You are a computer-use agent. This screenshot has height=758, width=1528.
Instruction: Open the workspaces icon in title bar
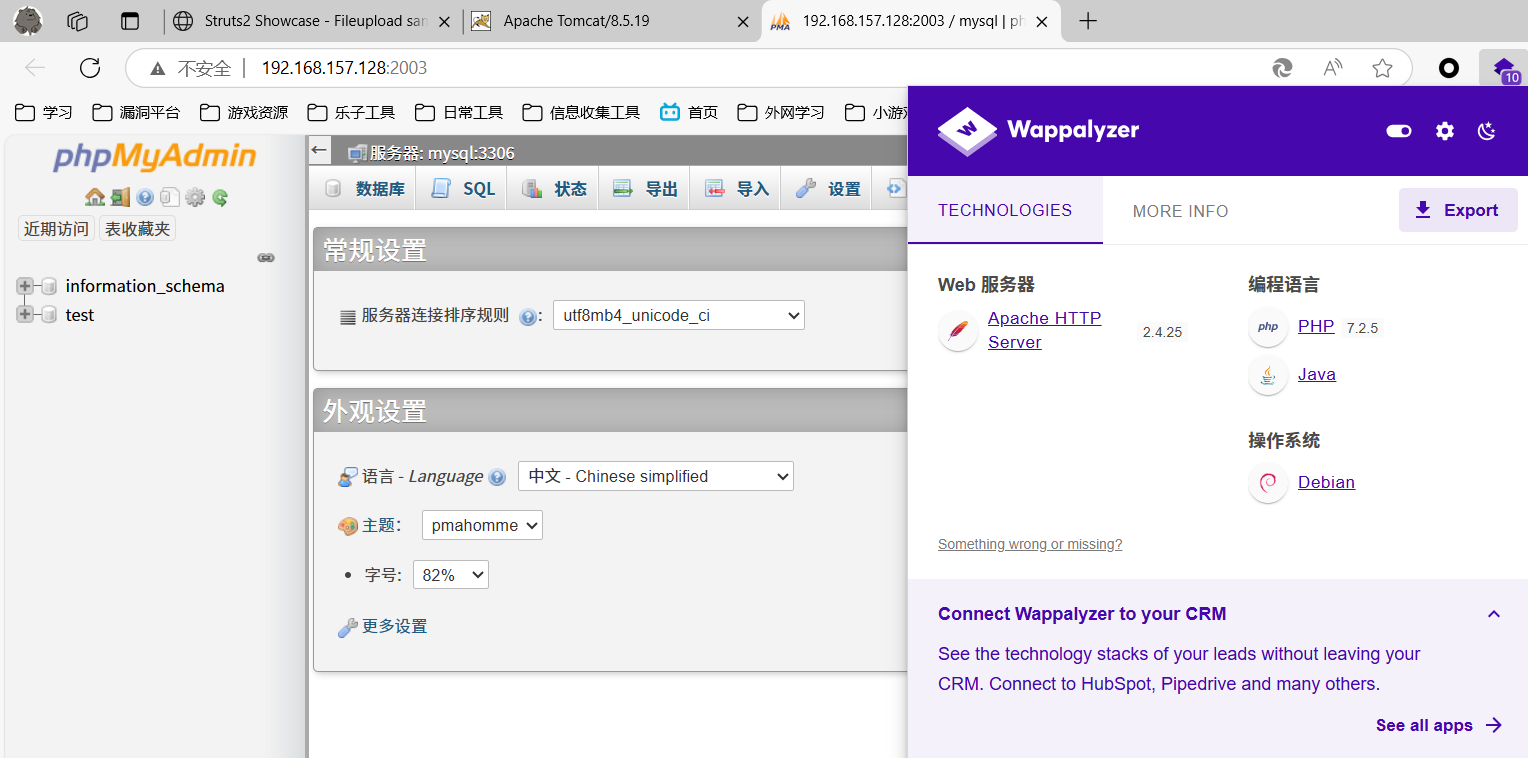(x=78, y=20)
